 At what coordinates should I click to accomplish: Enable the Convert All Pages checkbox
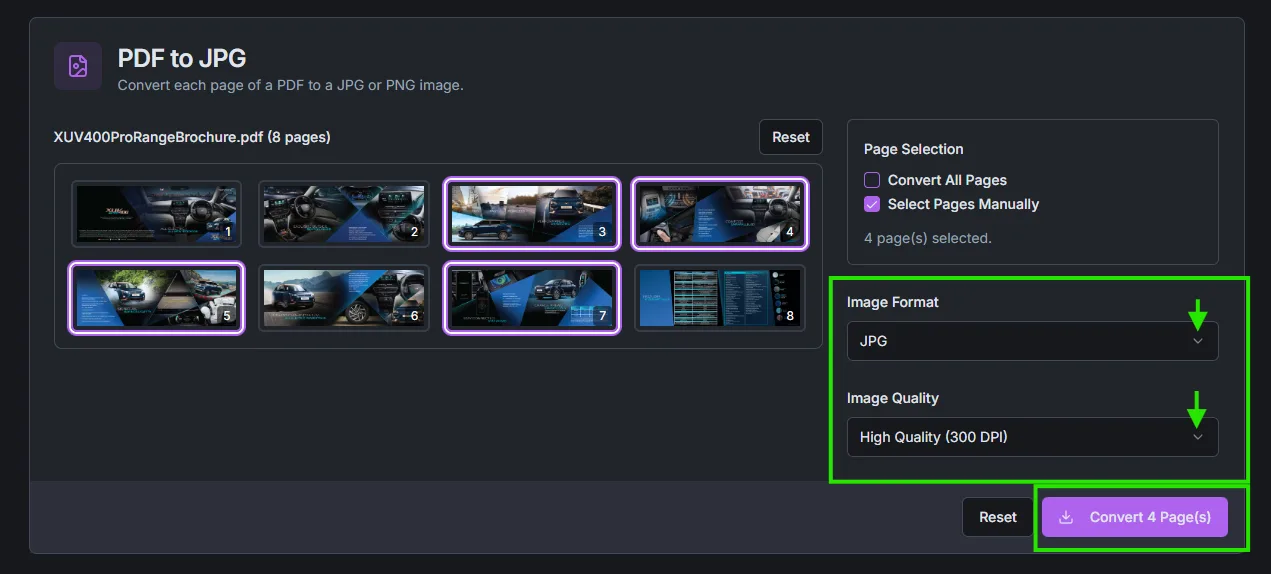pyautogui.click(x=872, y=180)
